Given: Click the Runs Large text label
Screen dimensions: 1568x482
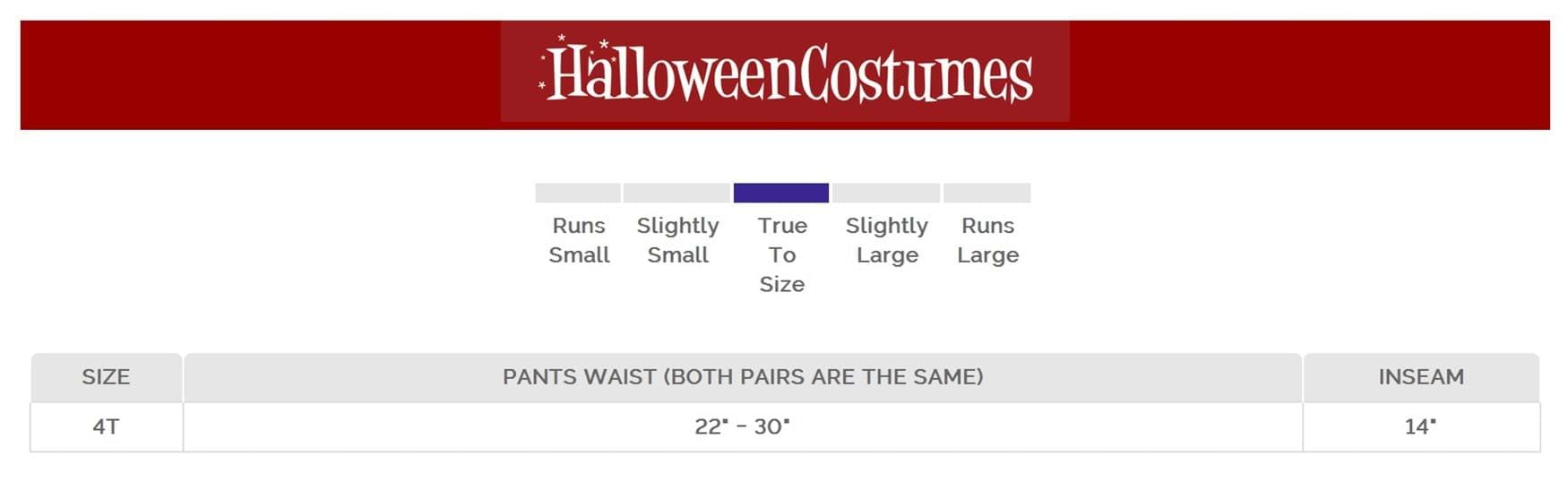Looking at the screenshot, I should [987, 240].
